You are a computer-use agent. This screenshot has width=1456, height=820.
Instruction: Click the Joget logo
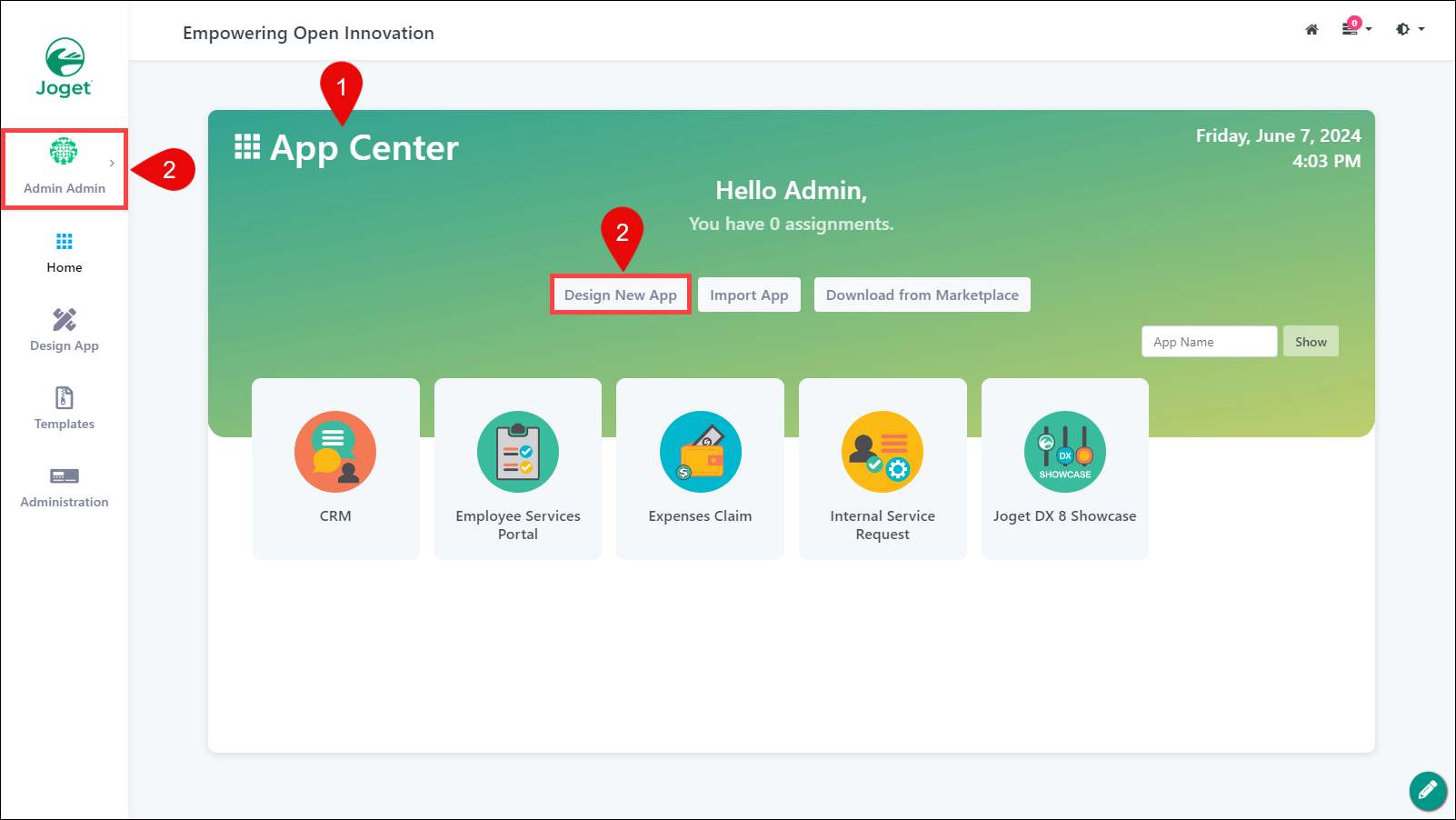click(x=65, y=67)
